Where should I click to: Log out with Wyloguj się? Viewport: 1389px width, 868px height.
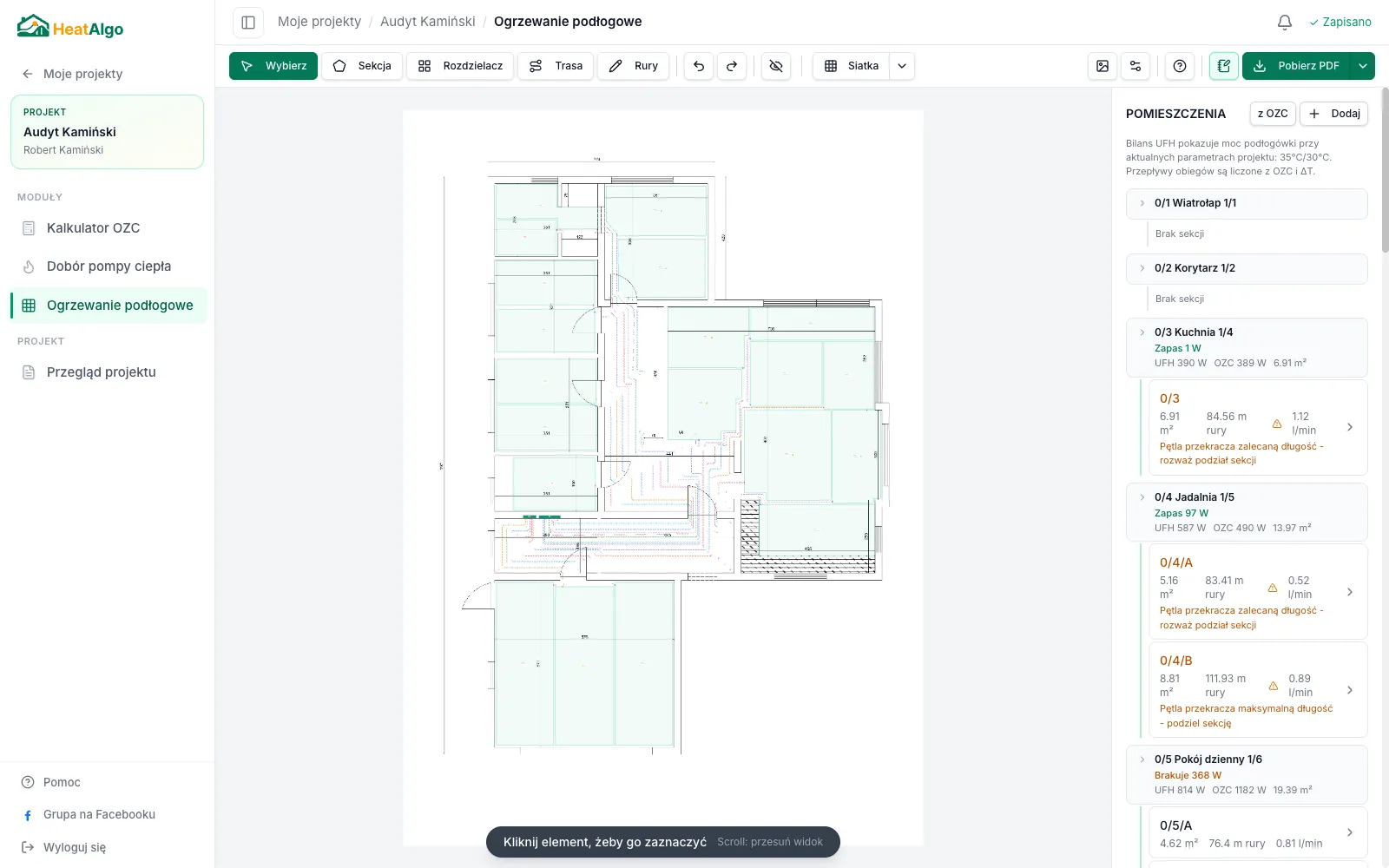pyautogui.click(x=63, y=847)
